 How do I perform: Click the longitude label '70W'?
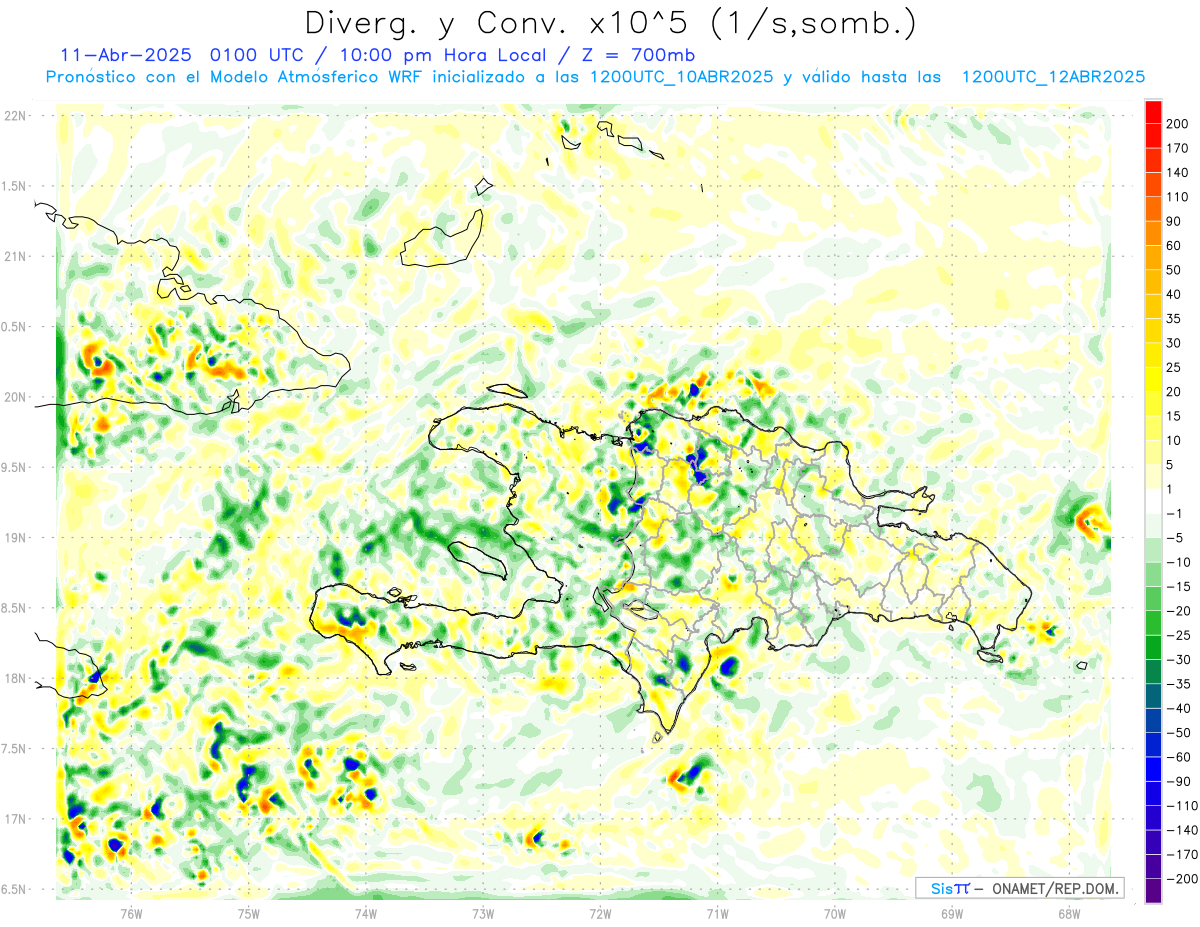point(835,913)
